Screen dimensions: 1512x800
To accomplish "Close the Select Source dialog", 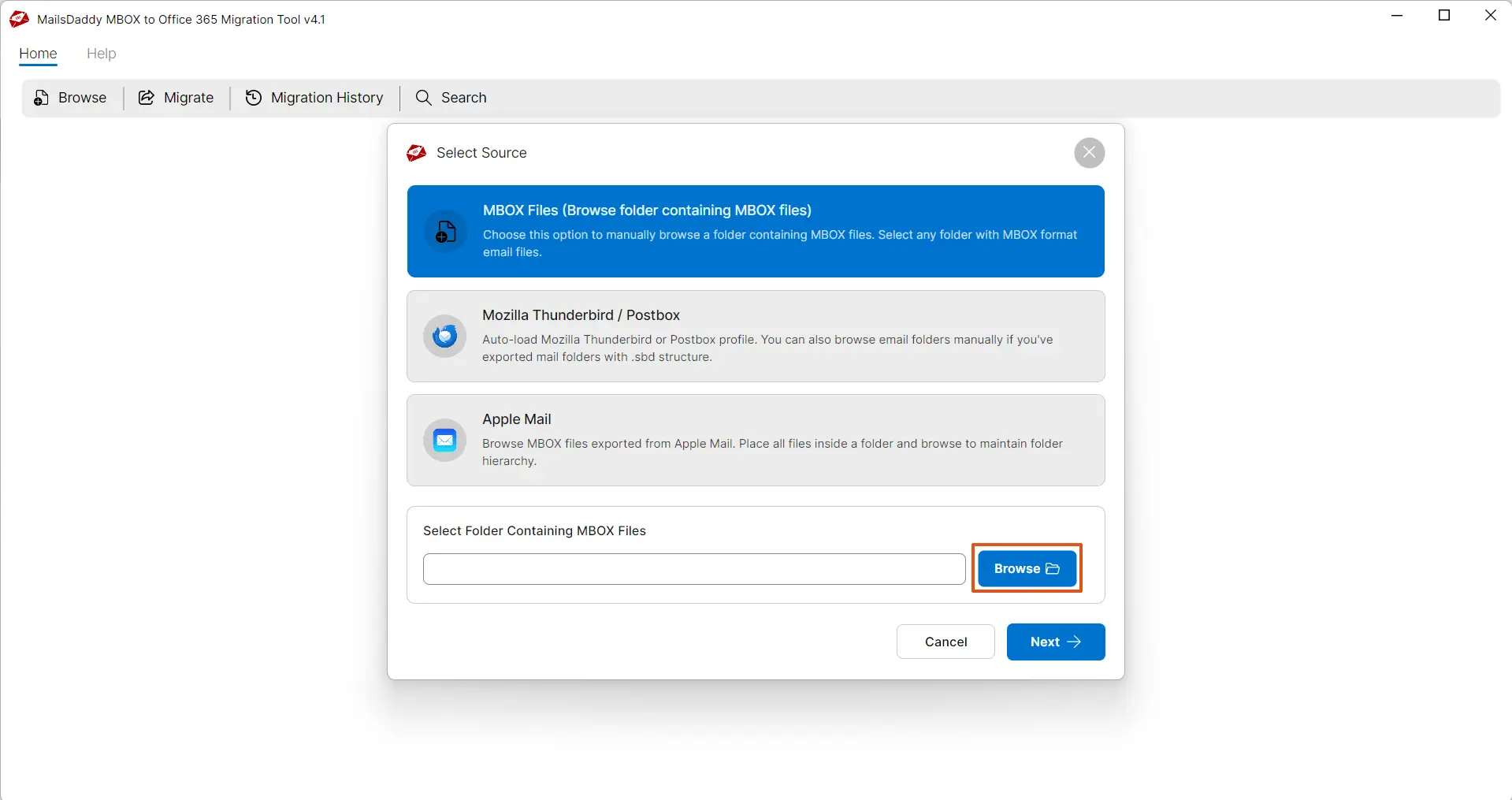I will pos(1089,152).
